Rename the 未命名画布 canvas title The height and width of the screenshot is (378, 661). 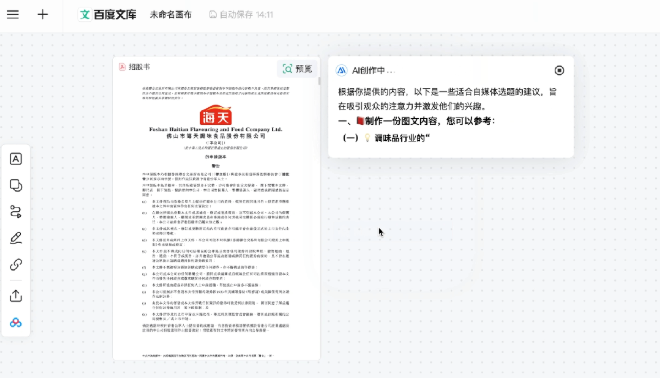171,15
